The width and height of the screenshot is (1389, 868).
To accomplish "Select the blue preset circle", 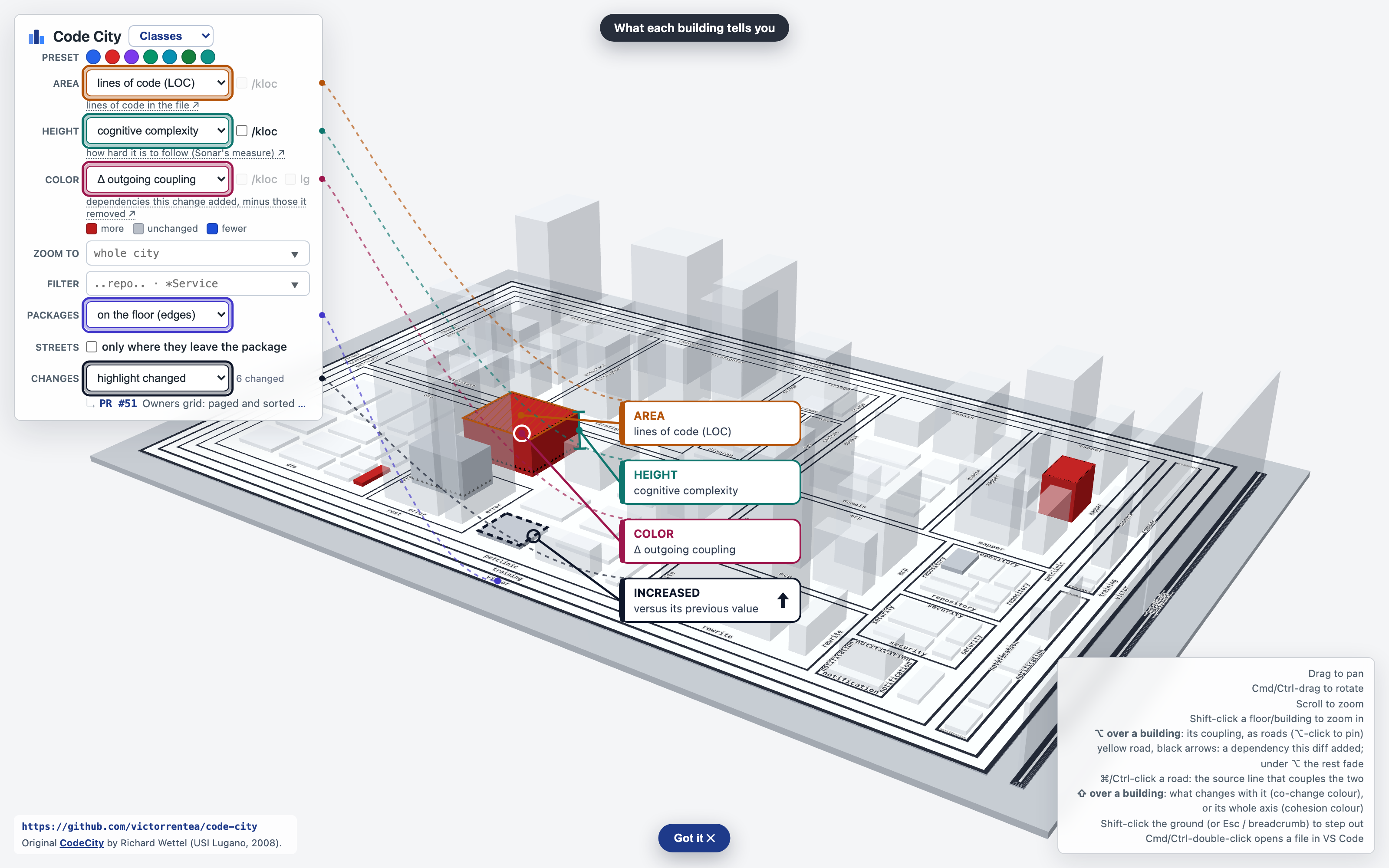I will pyautogui.click(x=93, y=57).
